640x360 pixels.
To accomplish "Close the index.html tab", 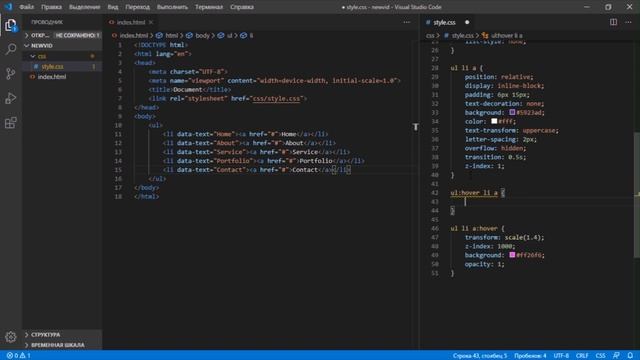I will tap(151, 22).
